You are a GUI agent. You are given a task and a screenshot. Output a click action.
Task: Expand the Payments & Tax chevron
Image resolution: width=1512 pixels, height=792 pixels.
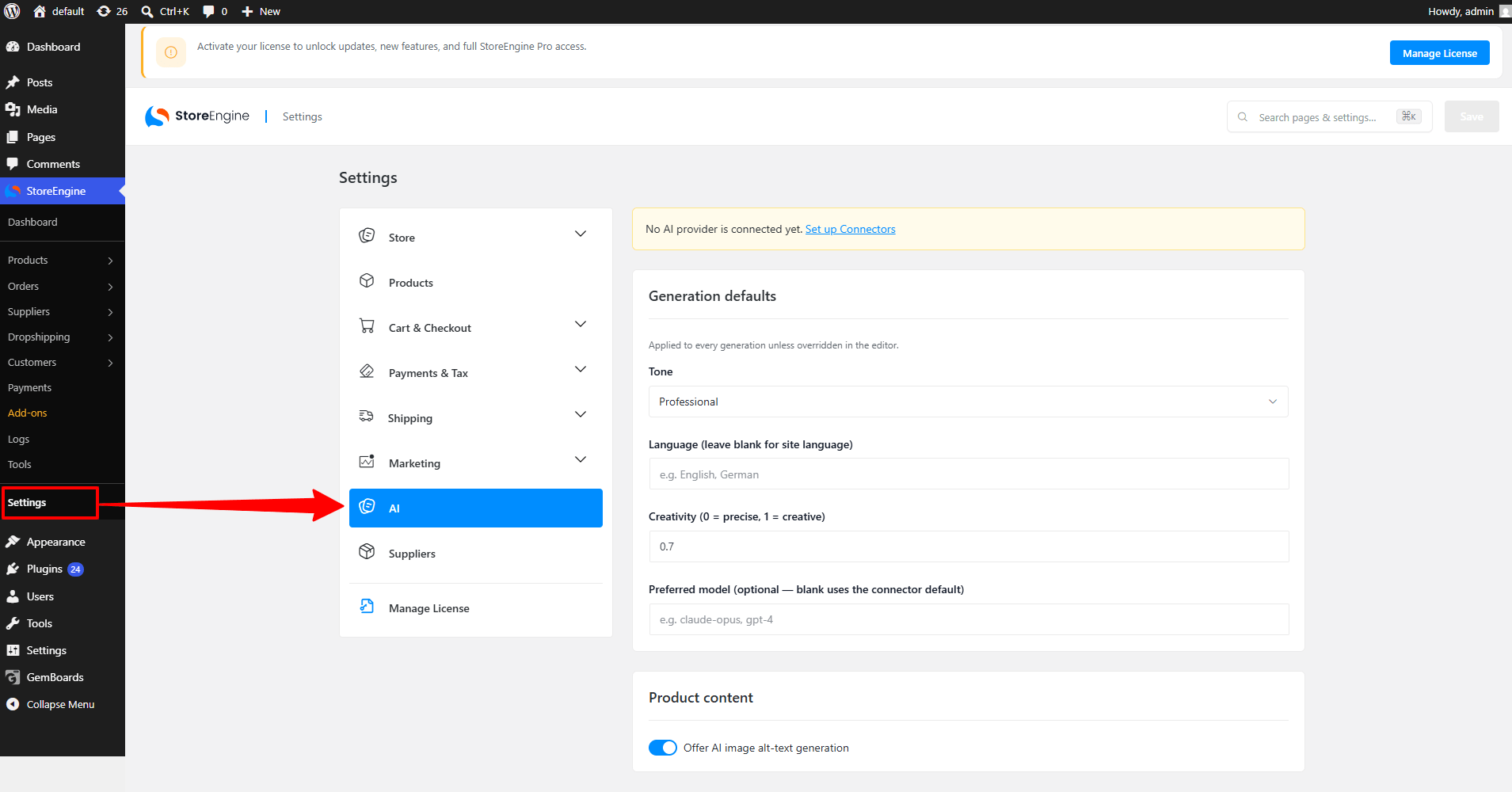point(581,369)
